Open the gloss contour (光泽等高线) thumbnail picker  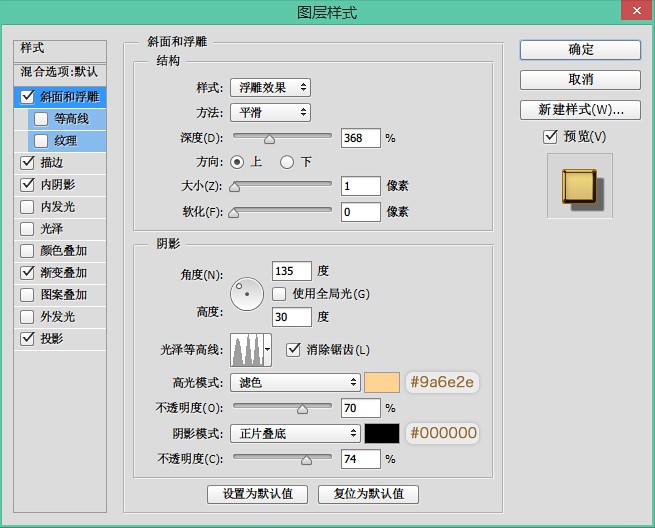(x=247, y=350)
